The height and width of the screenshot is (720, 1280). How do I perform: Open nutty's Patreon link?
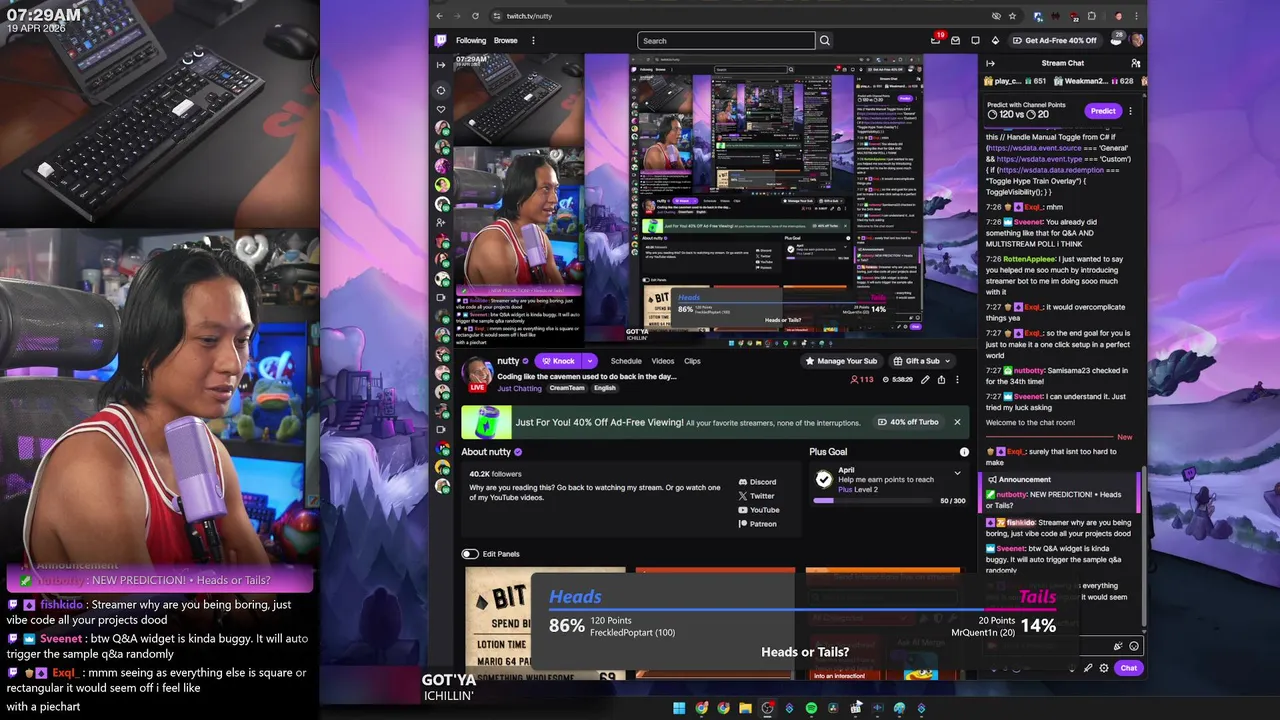click(757, 524)
